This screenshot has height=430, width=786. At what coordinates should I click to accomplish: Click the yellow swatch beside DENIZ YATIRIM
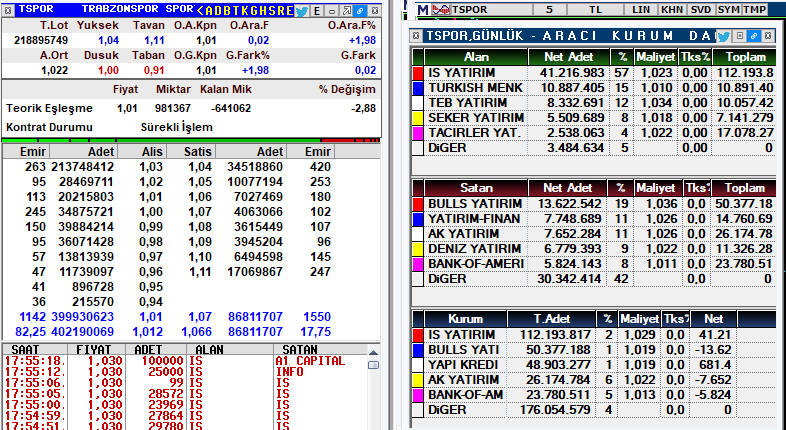click(x=418, y=249)
